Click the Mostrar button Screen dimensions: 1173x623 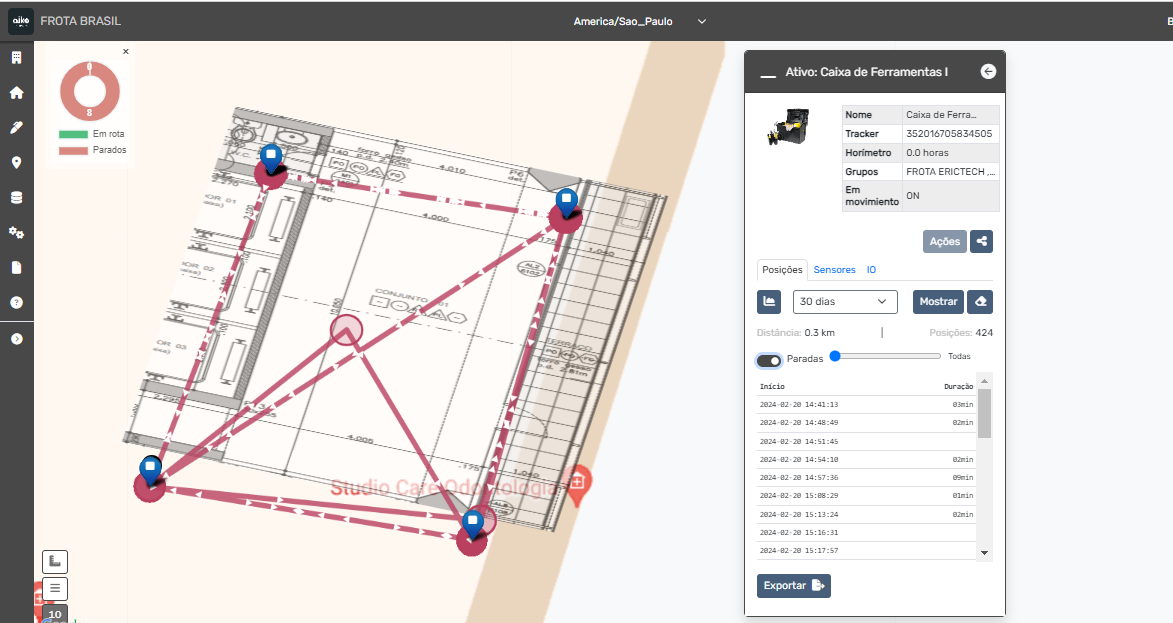[x=937, y=301]
